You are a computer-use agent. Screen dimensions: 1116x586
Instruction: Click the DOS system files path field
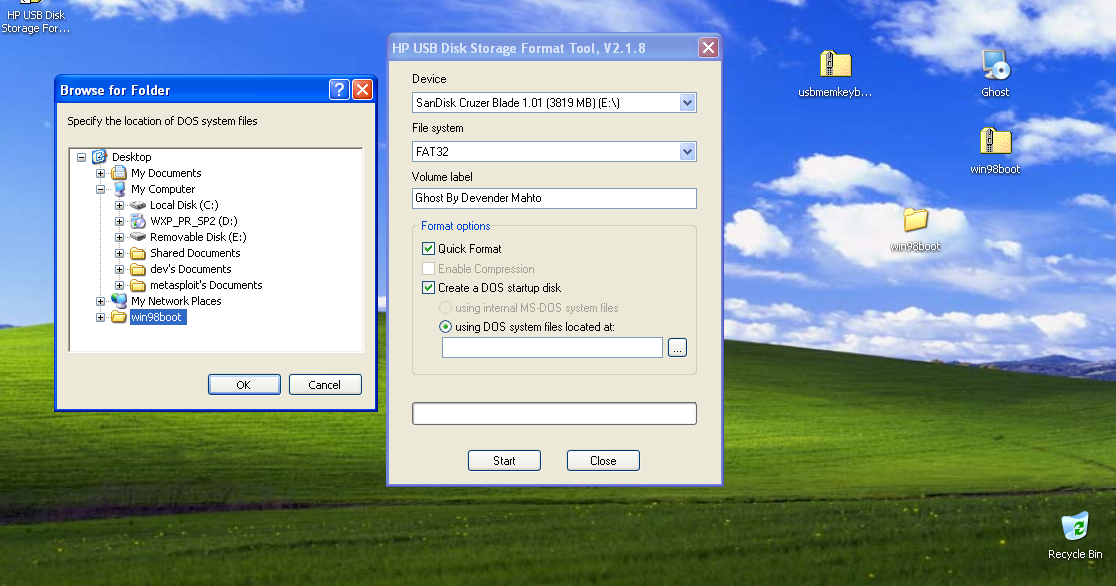pyautogui.click(x=552, y=347)
